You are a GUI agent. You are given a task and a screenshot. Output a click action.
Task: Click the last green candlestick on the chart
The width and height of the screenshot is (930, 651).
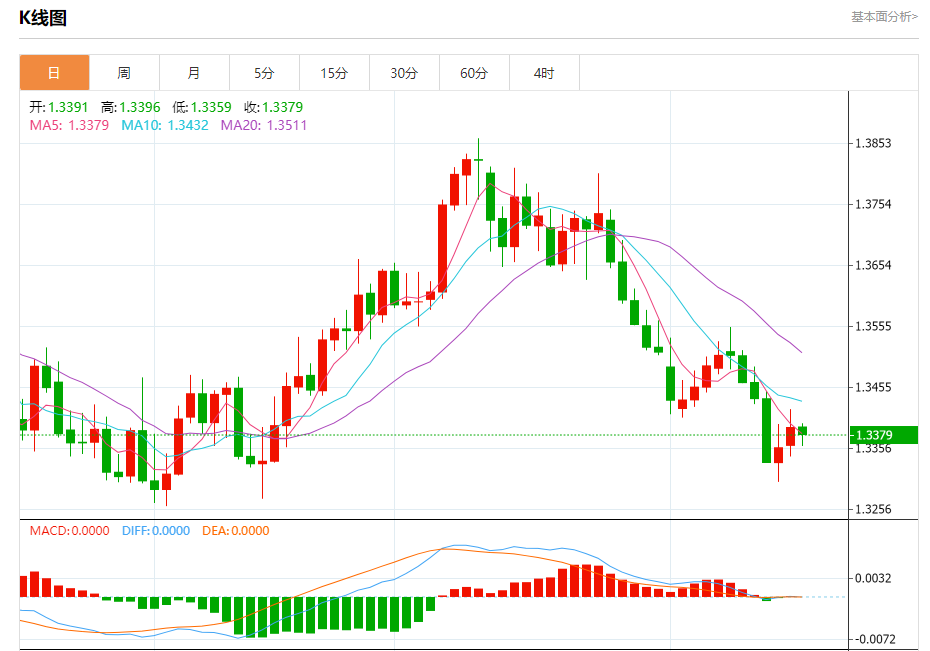coord(802,431)
